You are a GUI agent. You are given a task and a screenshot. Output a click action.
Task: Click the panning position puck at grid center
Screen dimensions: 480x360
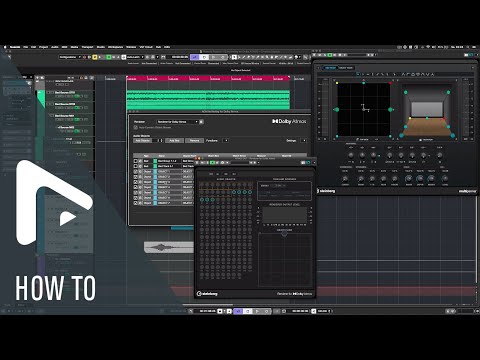(x=364, y=108)
